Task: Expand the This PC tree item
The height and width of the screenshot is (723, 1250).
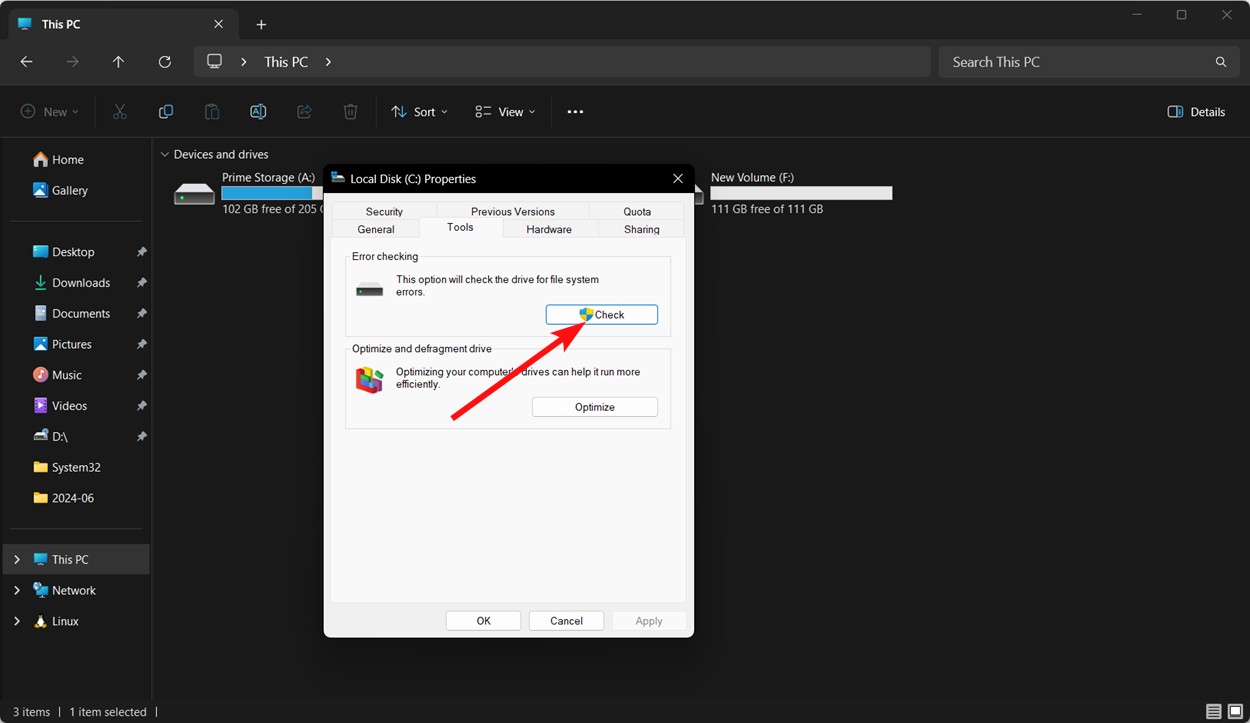Action: 17,559
